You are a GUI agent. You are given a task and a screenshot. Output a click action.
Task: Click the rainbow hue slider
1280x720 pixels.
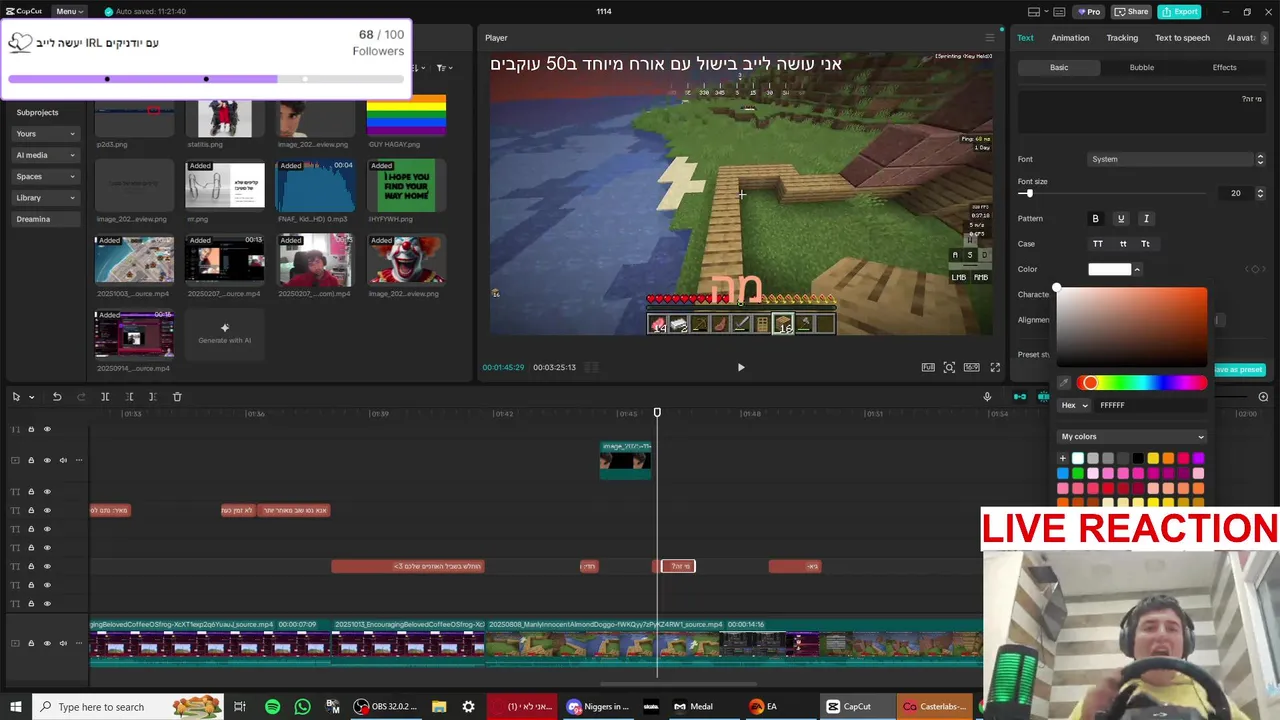pyautogui.click(x=1142, y=383)
